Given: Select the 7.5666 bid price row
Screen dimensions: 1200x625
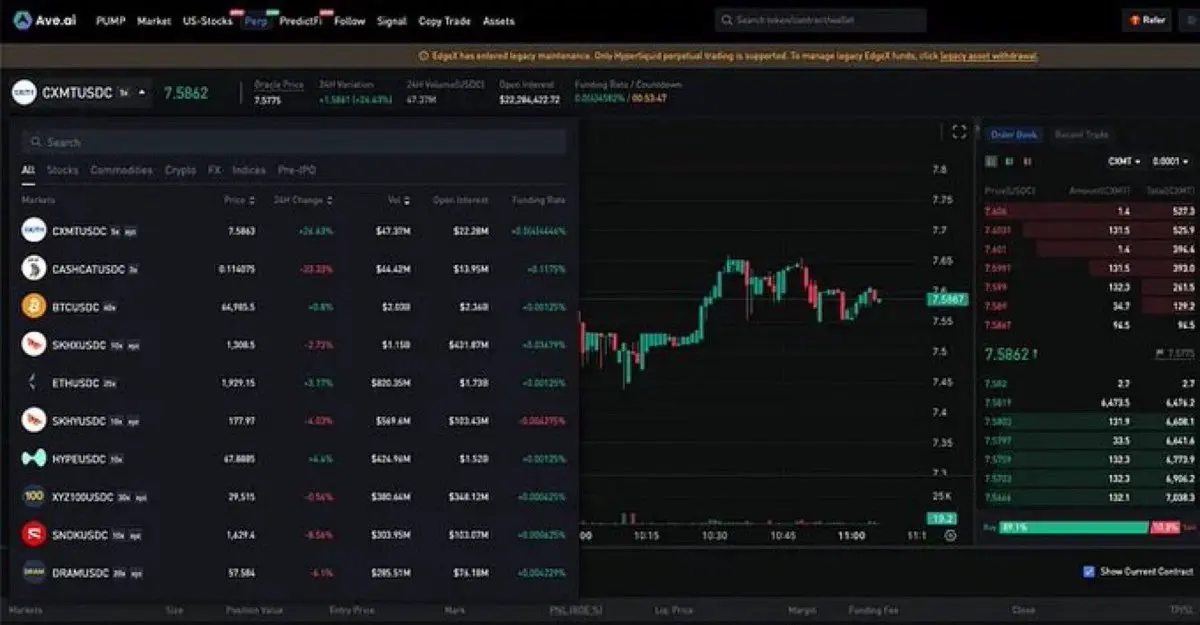Looking at the screenshot, I should [x=1090, y=497].
